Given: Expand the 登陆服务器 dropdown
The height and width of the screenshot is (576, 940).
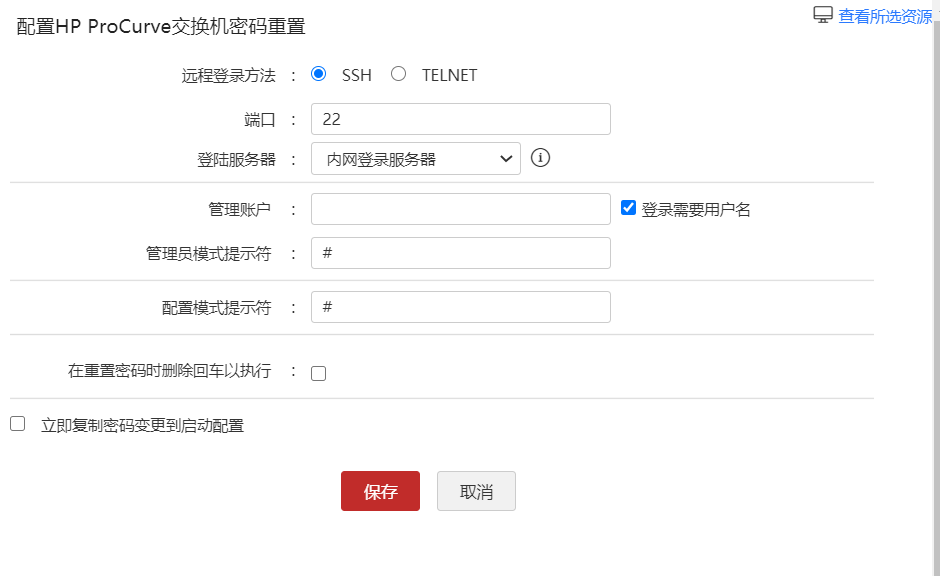Looking at the screenshot, I should [x=415, y=158].
